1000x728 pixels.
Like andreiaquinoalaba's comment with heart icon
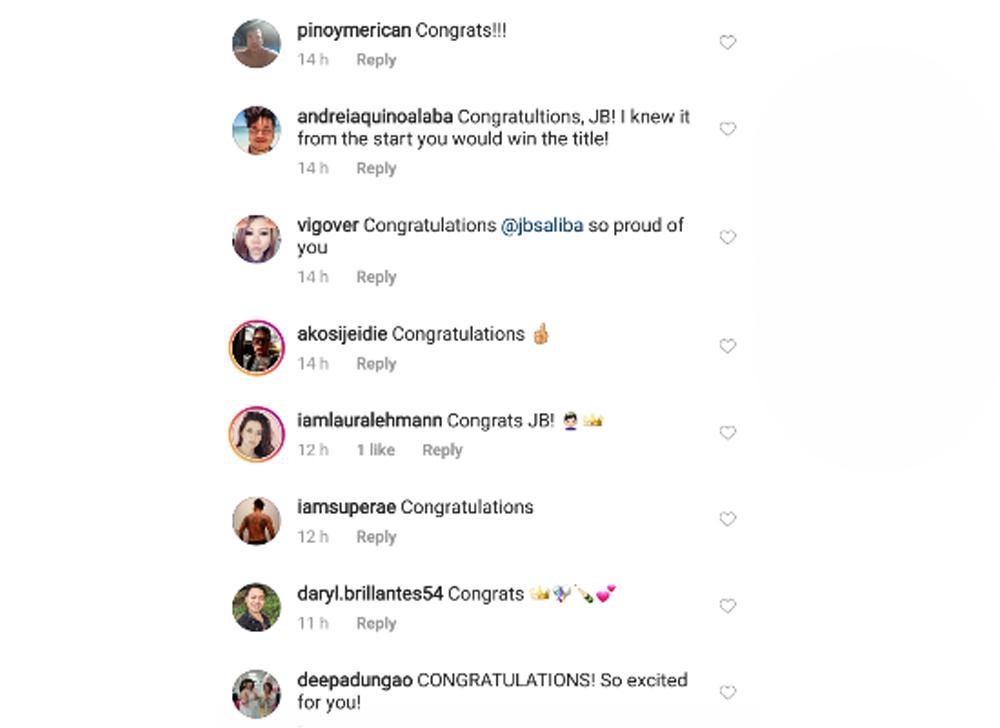728,129
